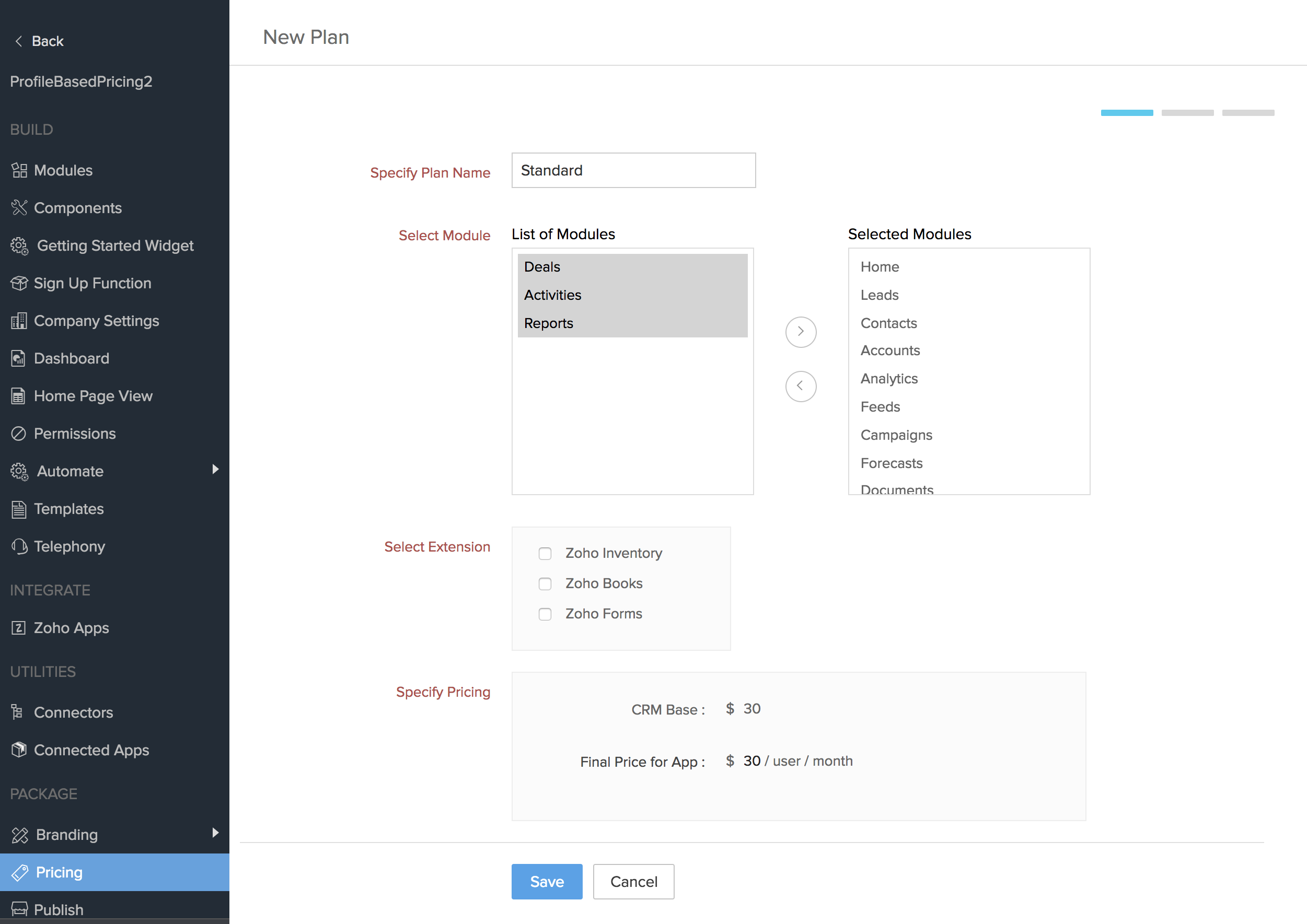Open the Templates sidebar item

click(68, 509)
